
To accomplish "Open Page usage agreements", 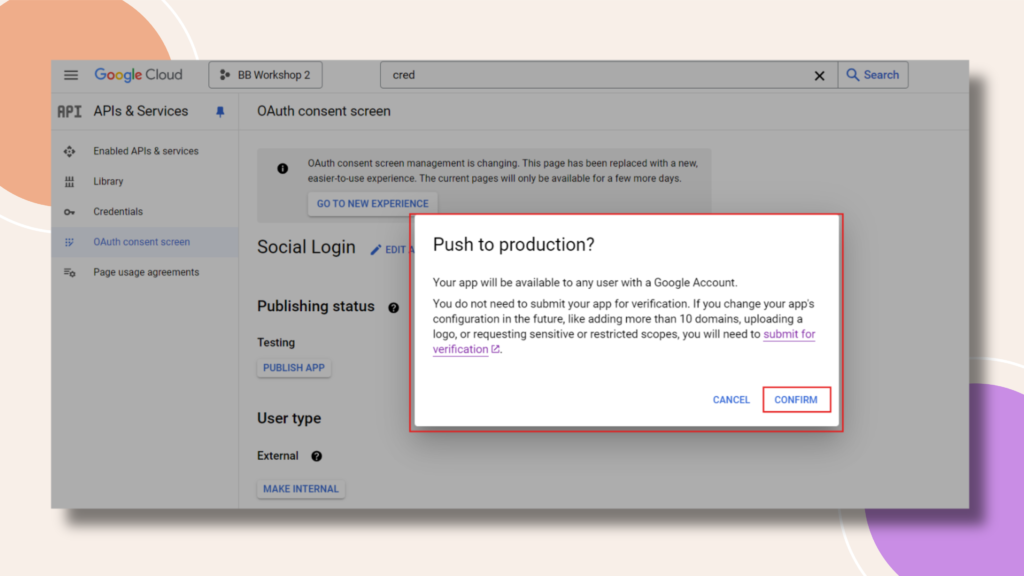I will (146, 272).
